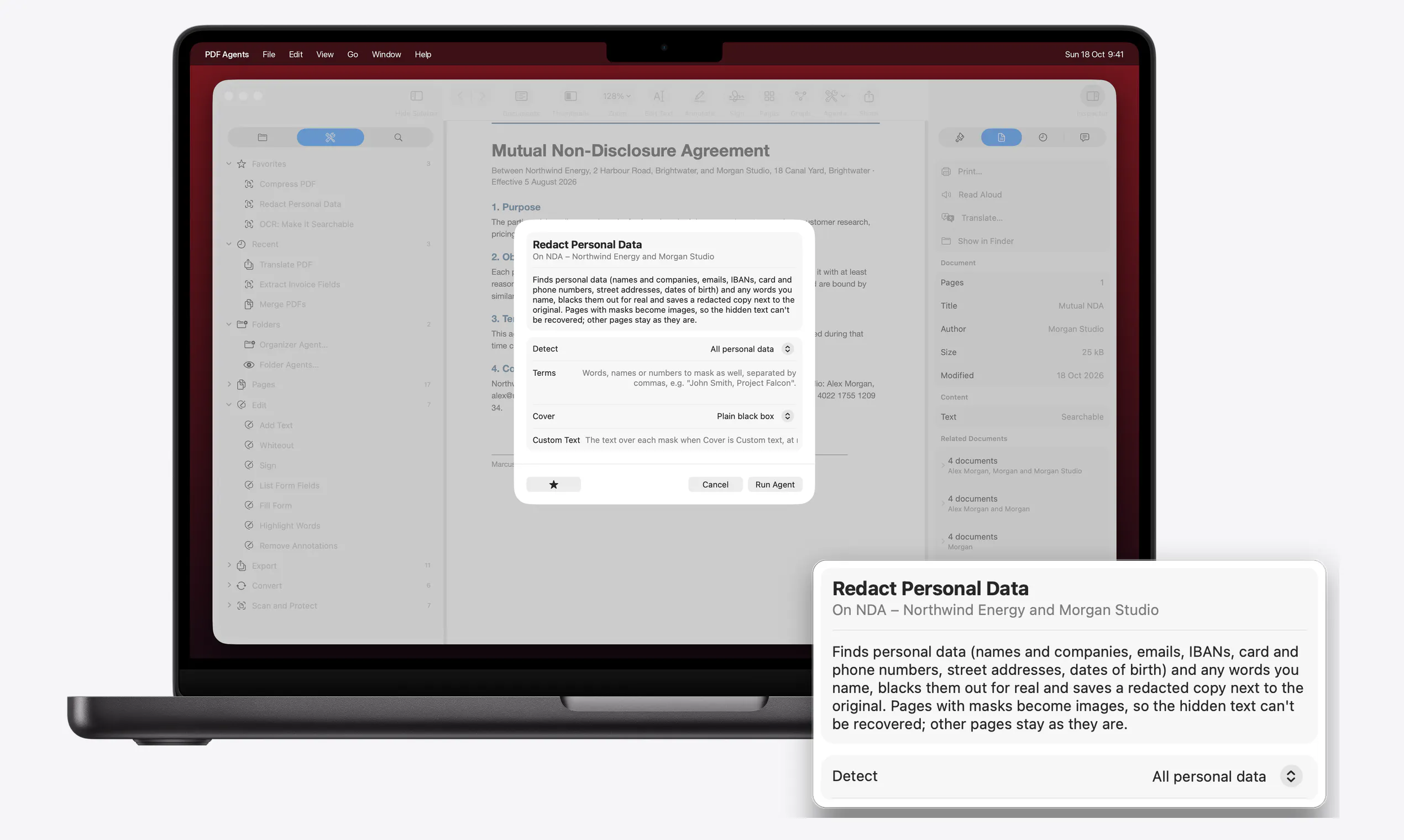1404x840 pixels.
Task: Click the Cancel button in dialog
Action: (715, 485)
